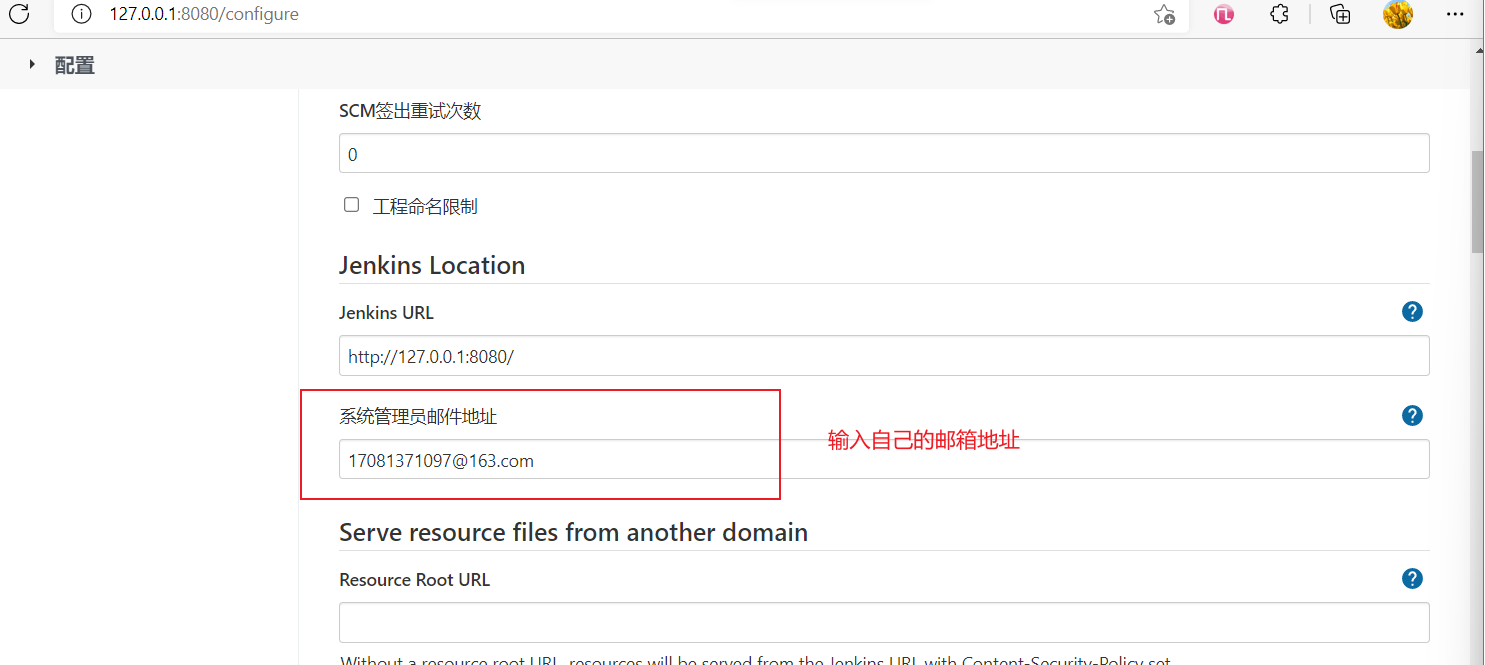
Task: Add this page to favorites star icon
Action: coord(1164,14)
